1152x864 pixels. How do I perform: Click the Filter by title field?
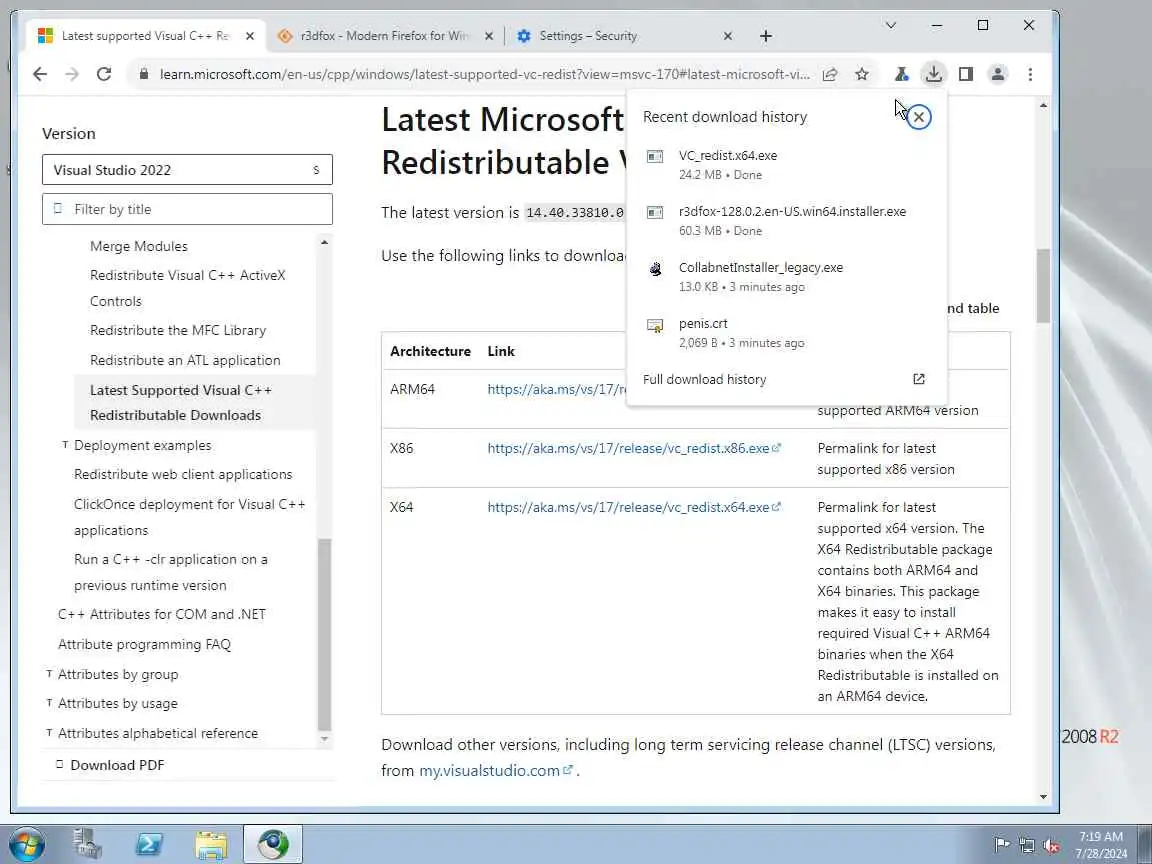tap(187, 209)
